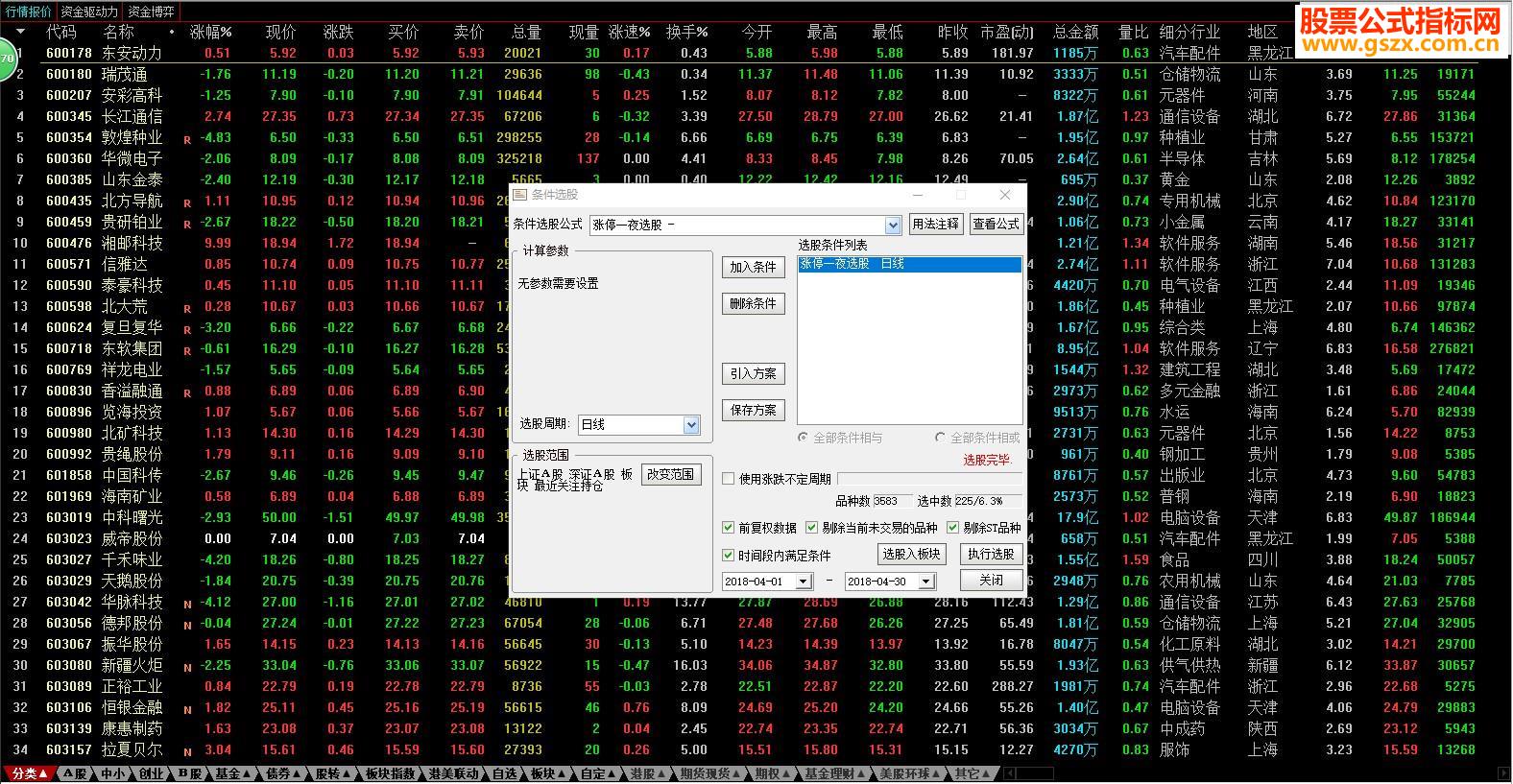Click the R marker beside 敦煌种业
The height and width of the screenshot is (784, 1513).
click(187, 139)
